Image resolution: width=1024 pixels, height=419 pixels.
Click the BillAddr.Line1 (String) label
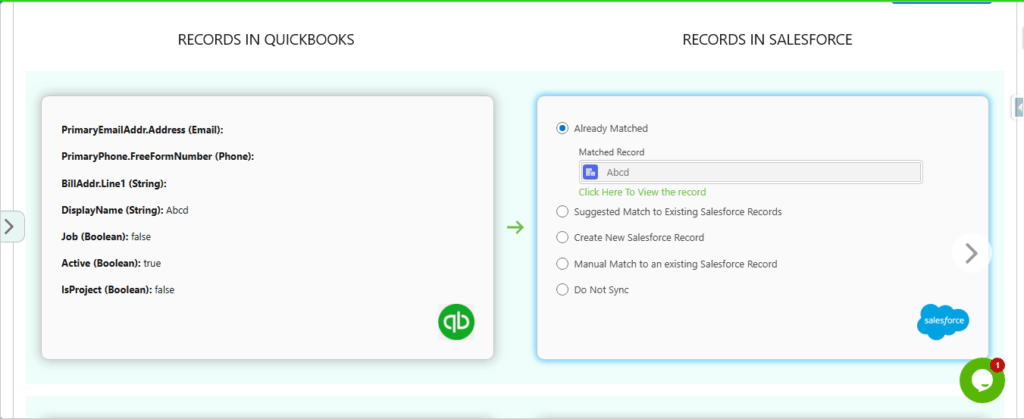point(114,183)
